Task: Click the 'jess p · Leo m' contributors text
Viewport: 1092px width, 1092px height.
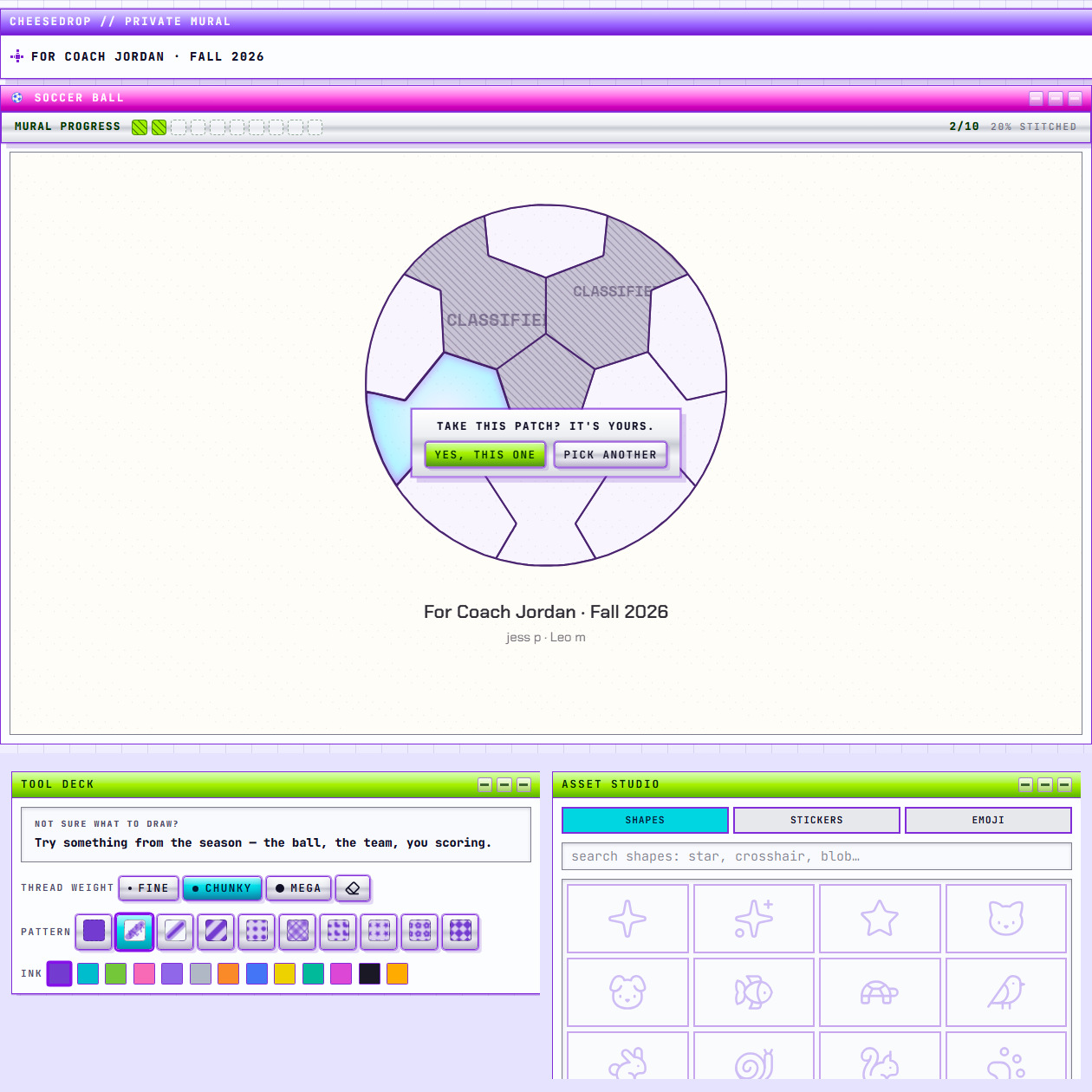Action: pyautogui.click(x=545, y=637)
